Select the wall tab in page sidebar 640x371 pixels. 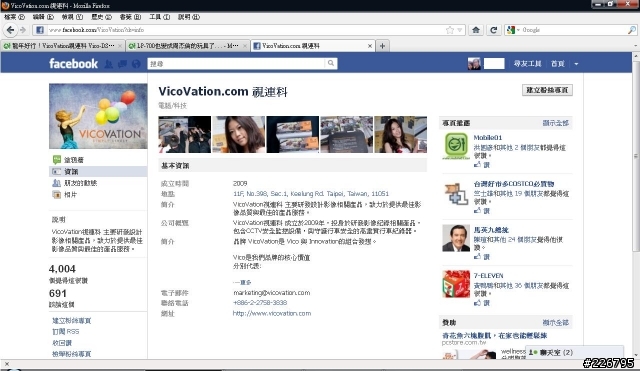pyautogui.click(x=98, y=160)
